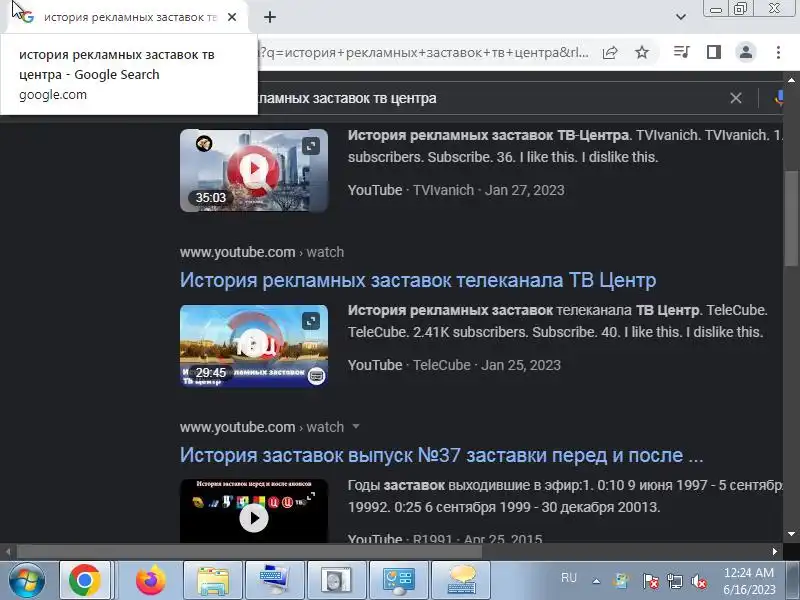Bookmark this page with the star icon
The height and width of the screenshot is (600, 800).
pos(642,52)
